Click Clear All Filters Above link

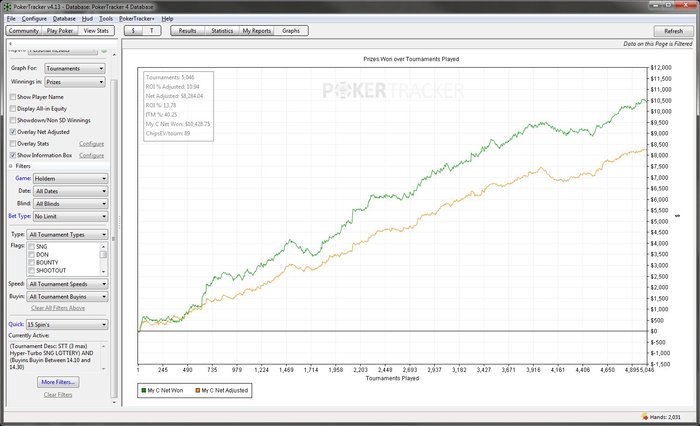pos(58,308)
